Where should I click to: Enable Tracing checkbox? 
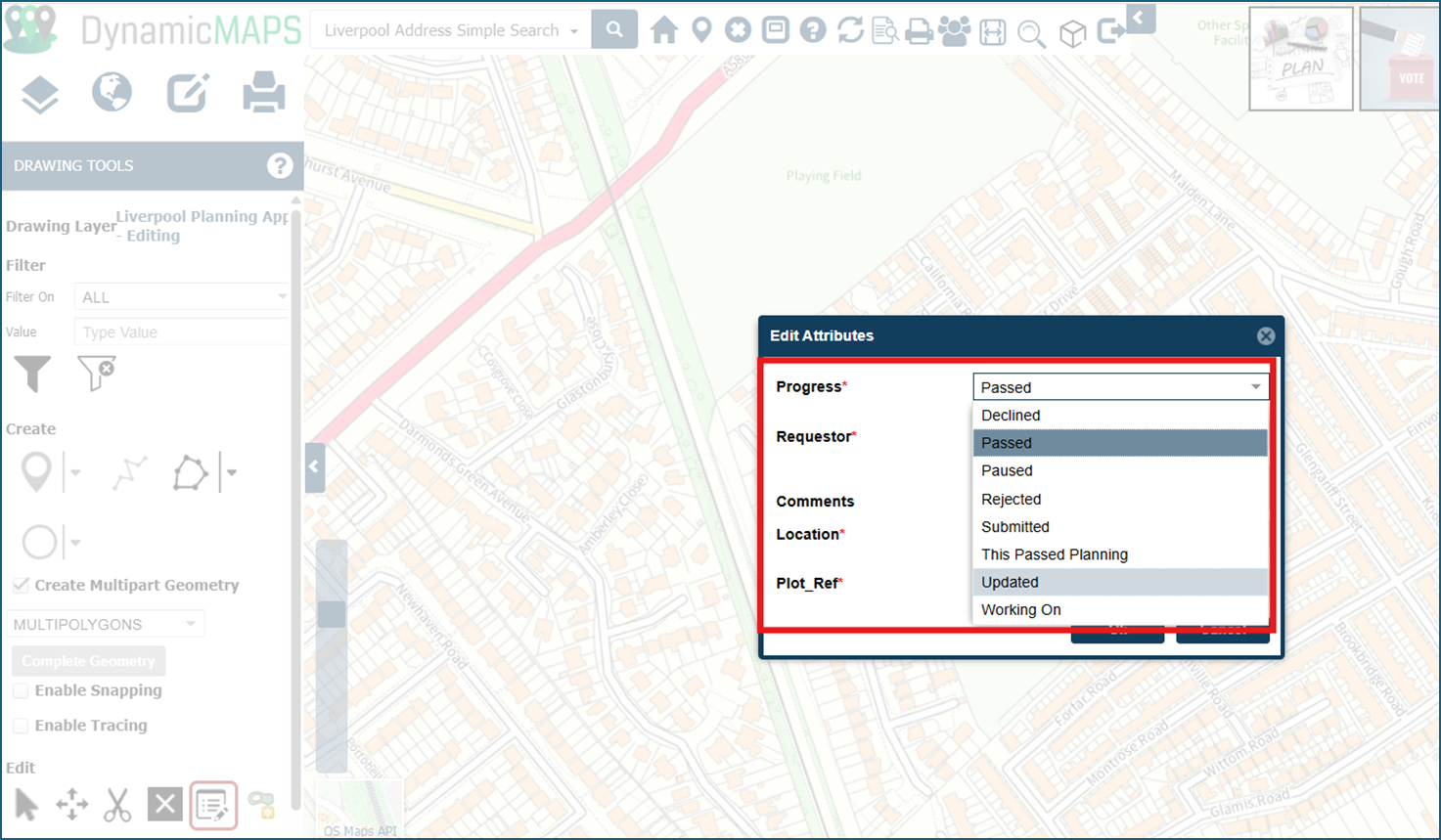[x=21, y=726]
